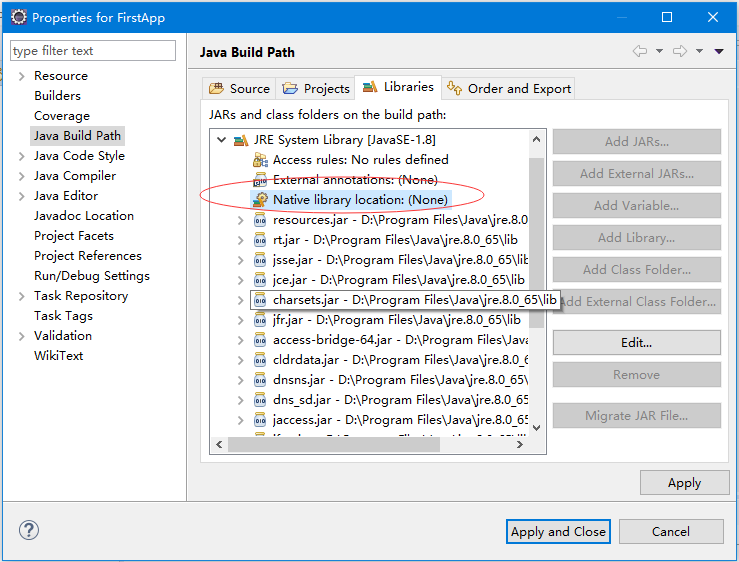Click the Access rules icon

point(260,160)
